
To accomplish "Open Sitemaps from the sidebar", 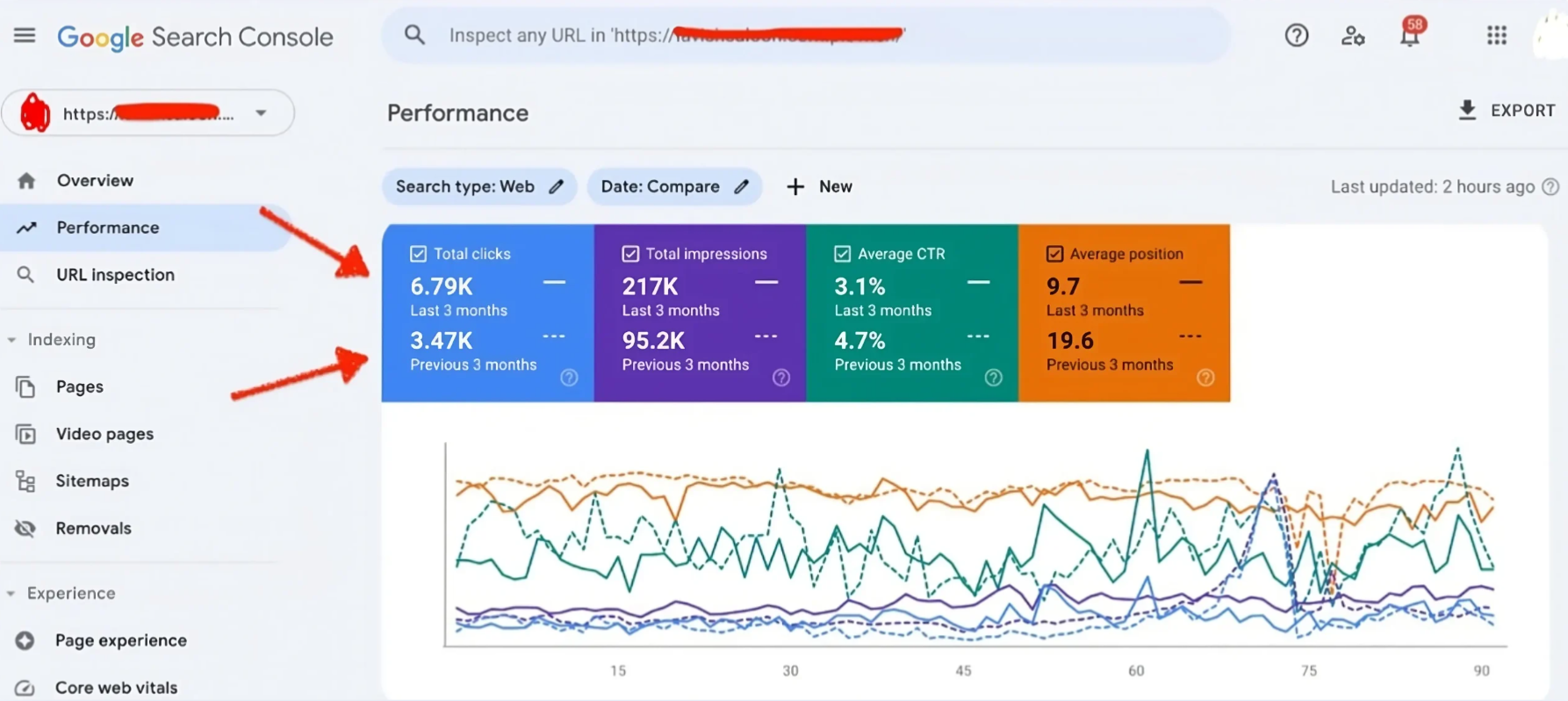I will (92, 481).
